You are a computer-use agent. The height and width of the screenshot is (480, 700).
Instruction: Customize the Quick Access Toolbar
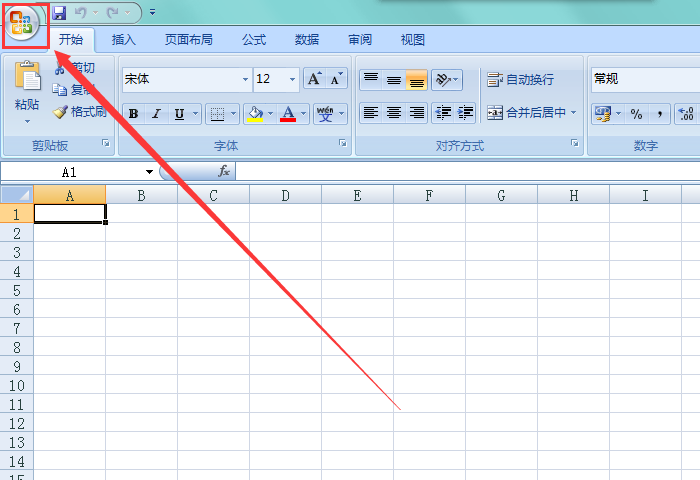pyautogui.click(x=153, y=13)
